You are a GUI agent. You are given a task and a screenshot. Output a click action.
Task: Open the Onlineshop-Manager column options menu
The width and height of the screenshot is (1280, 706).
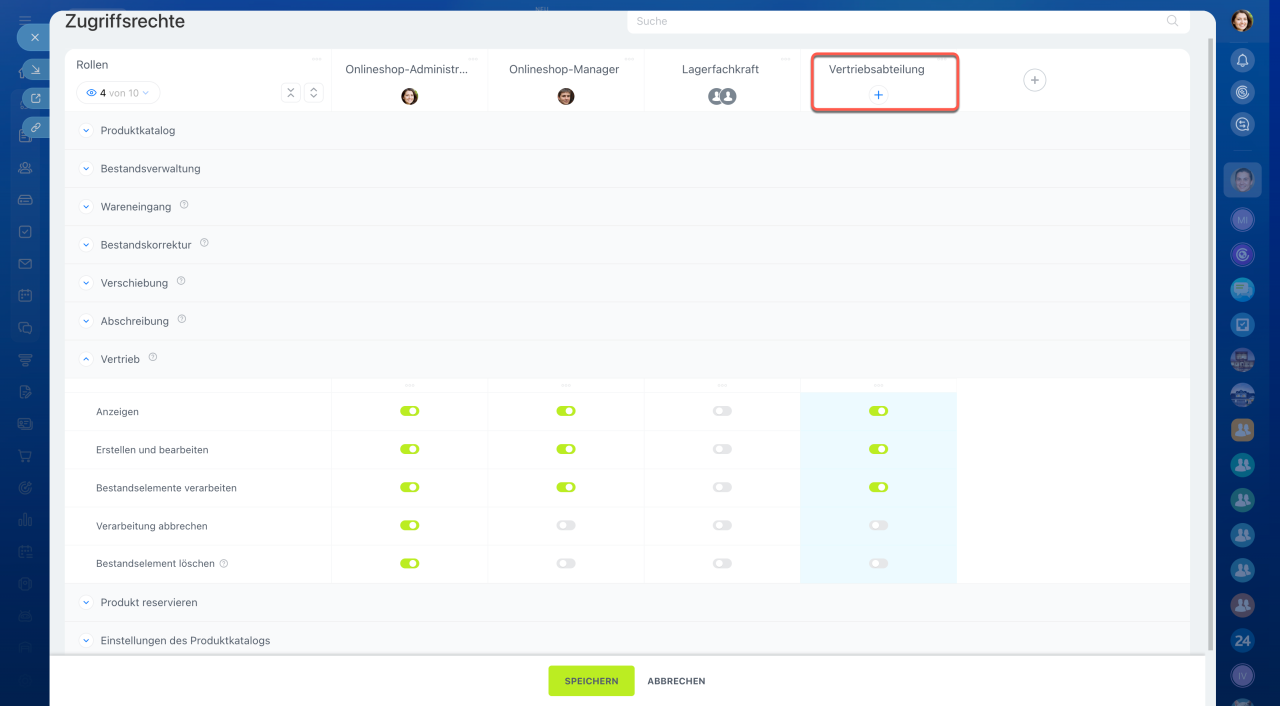[x=630, y=58]
